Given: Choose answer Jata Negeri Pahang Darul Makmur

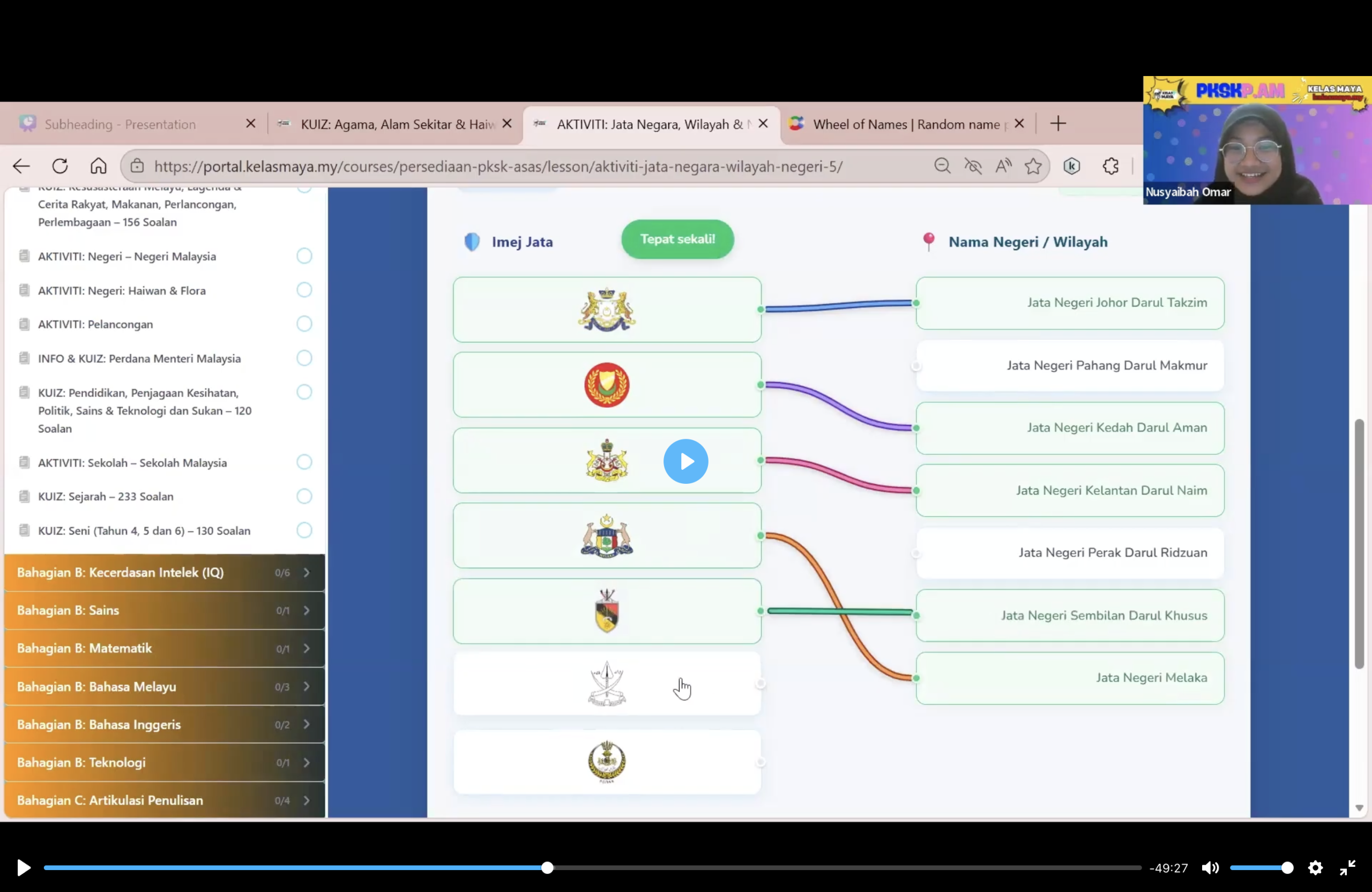Looking at the screenshot, I should 1070,366.
